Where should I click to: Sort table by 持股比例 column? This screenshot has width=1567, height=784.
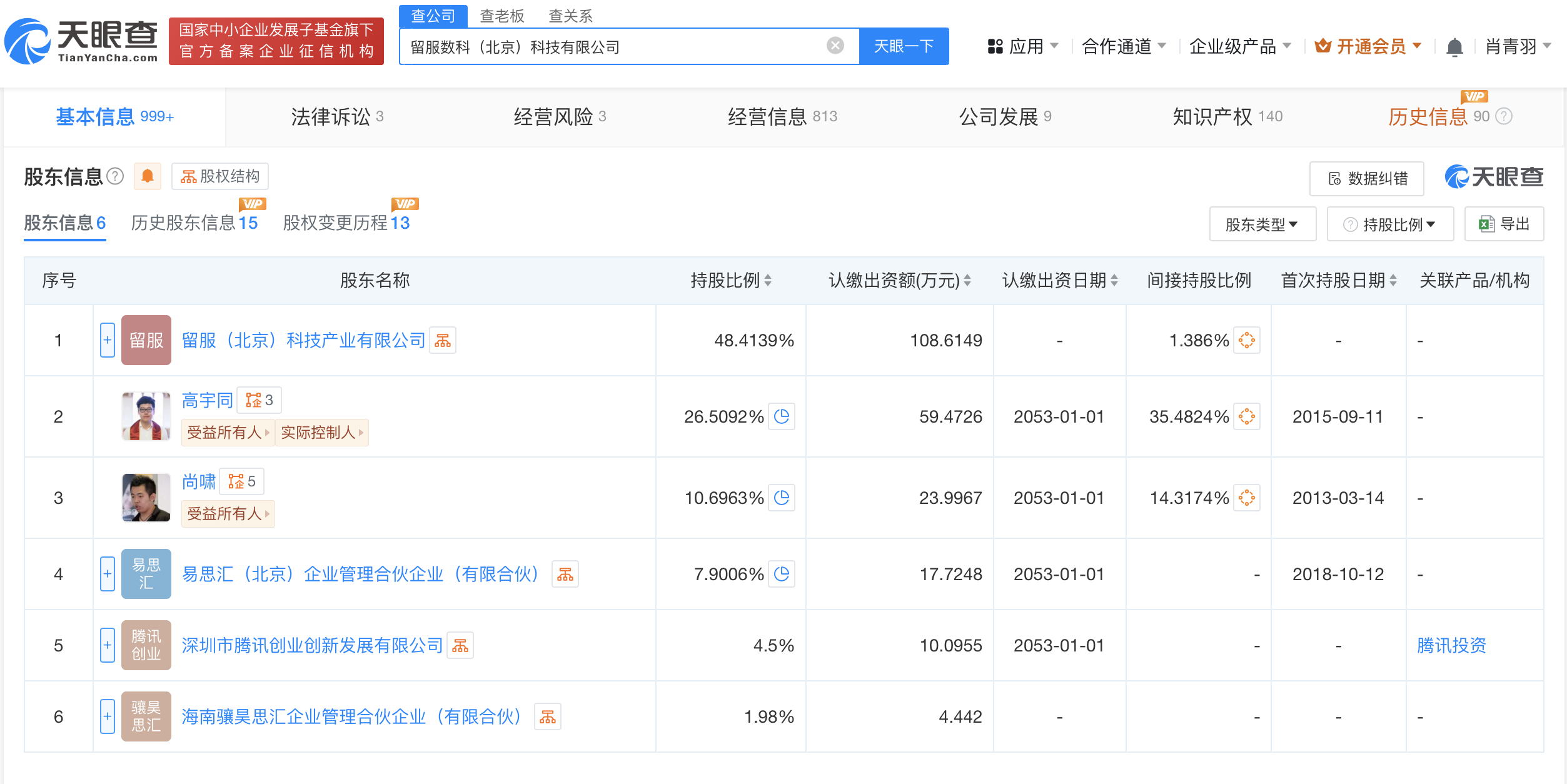pos(768,281)
